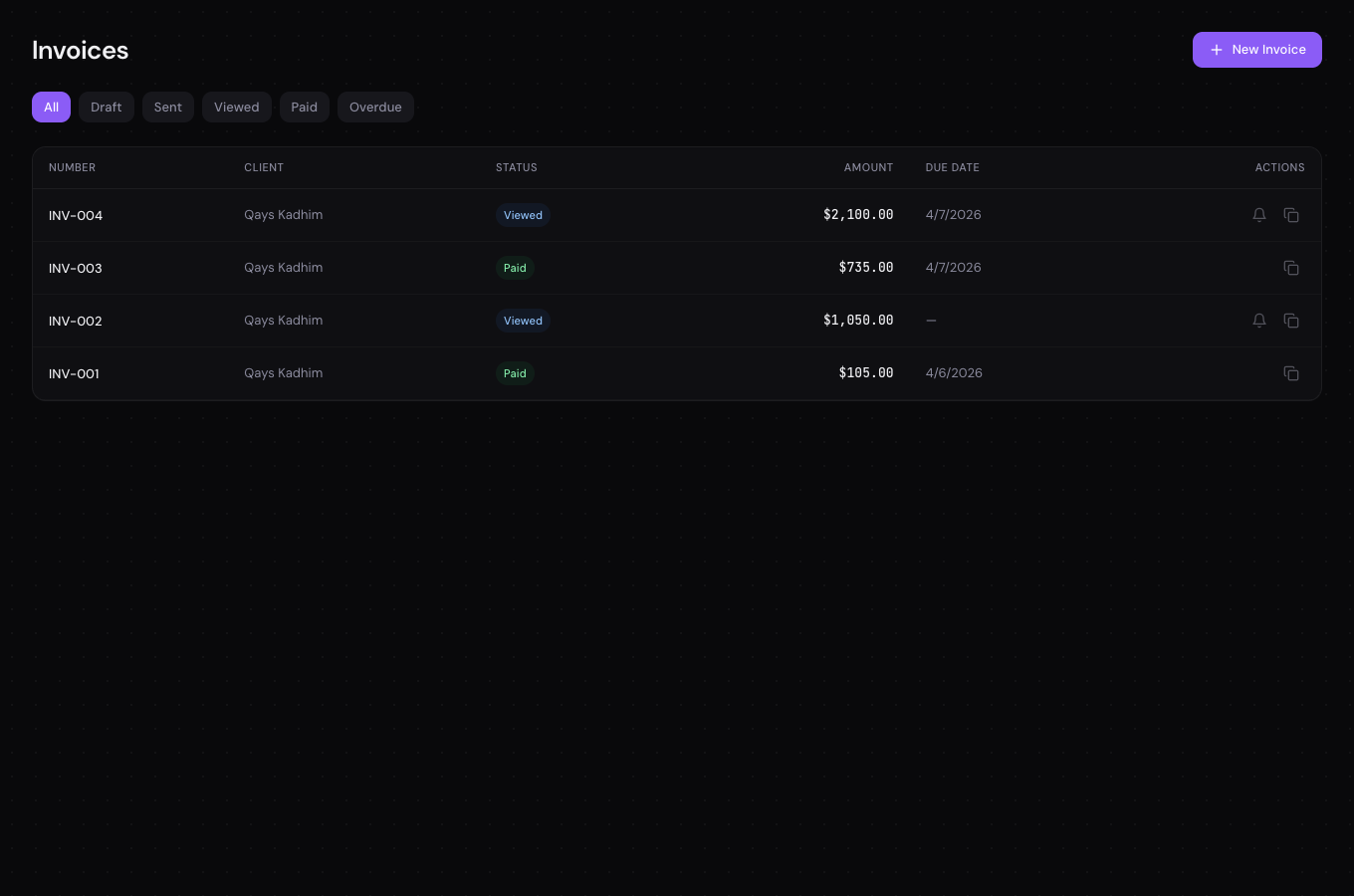Click the duplicate icon for INV-004
1354x896 pixels.
pos(1291,215)
